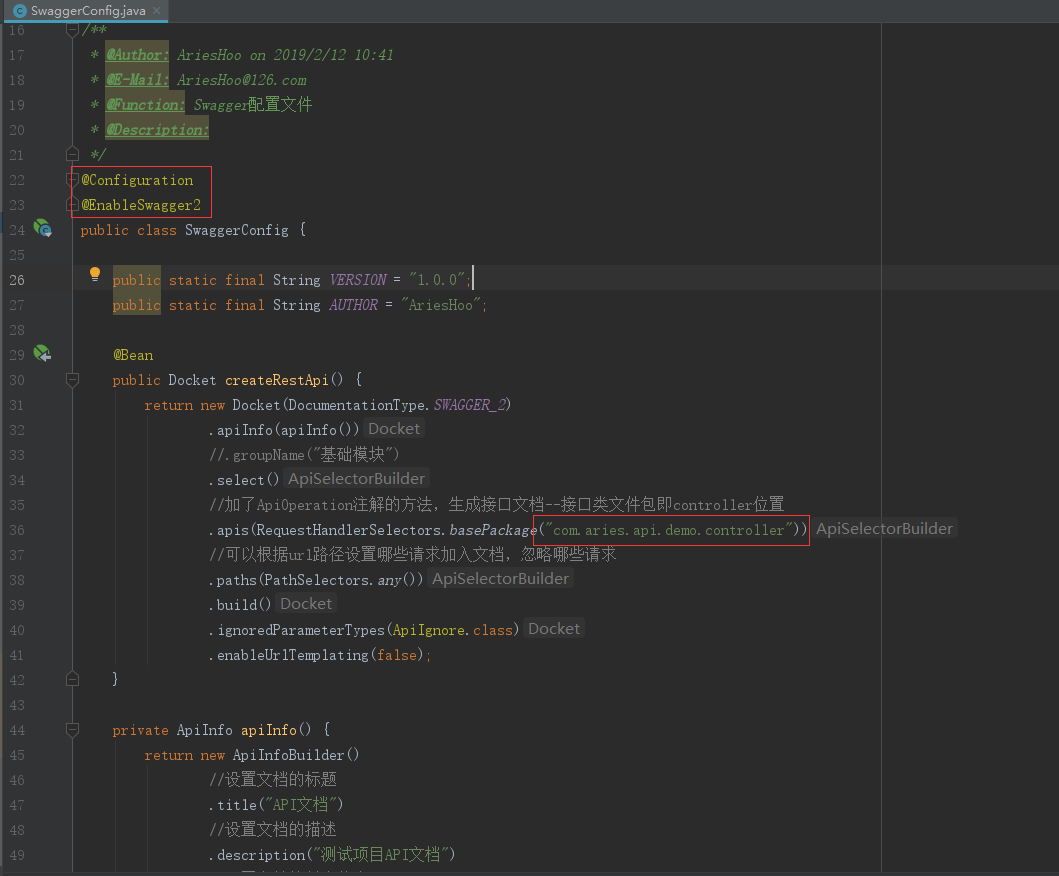Close the SwaggerConfig.java tab

[157, 11]
